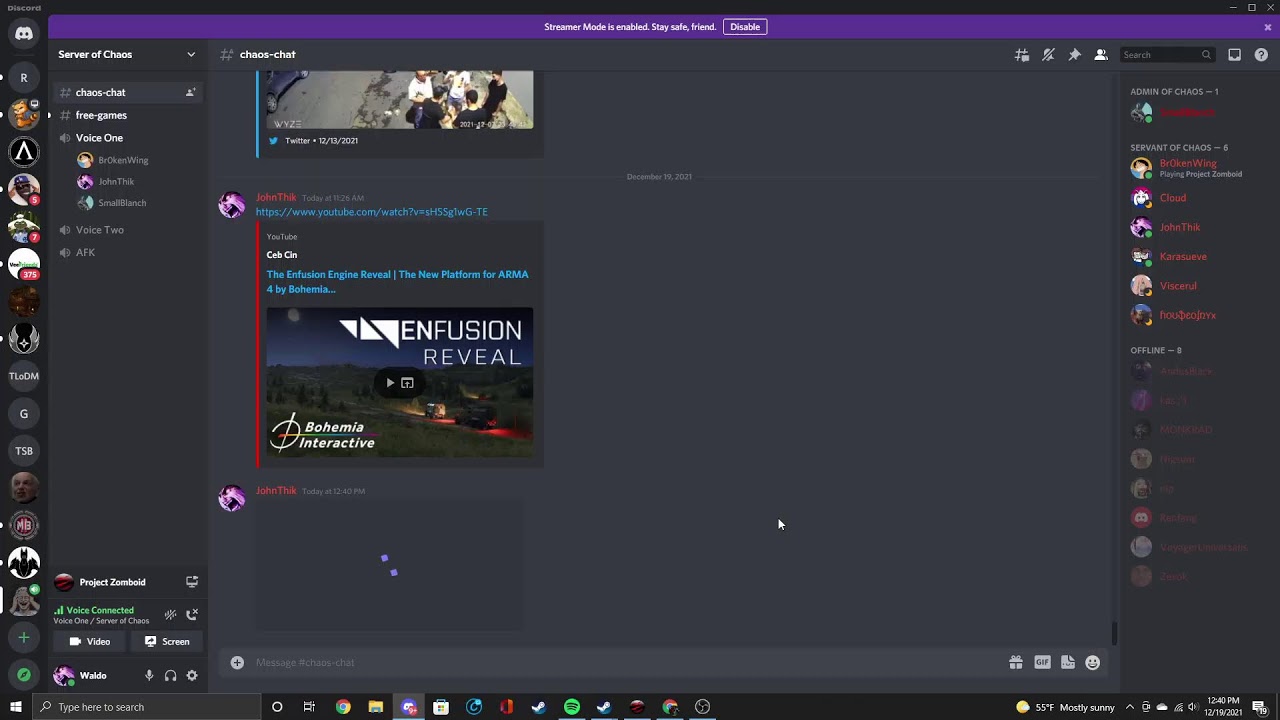Open the emoji picker
This screenshot has width=1280, height=720.
[1093, 662]
